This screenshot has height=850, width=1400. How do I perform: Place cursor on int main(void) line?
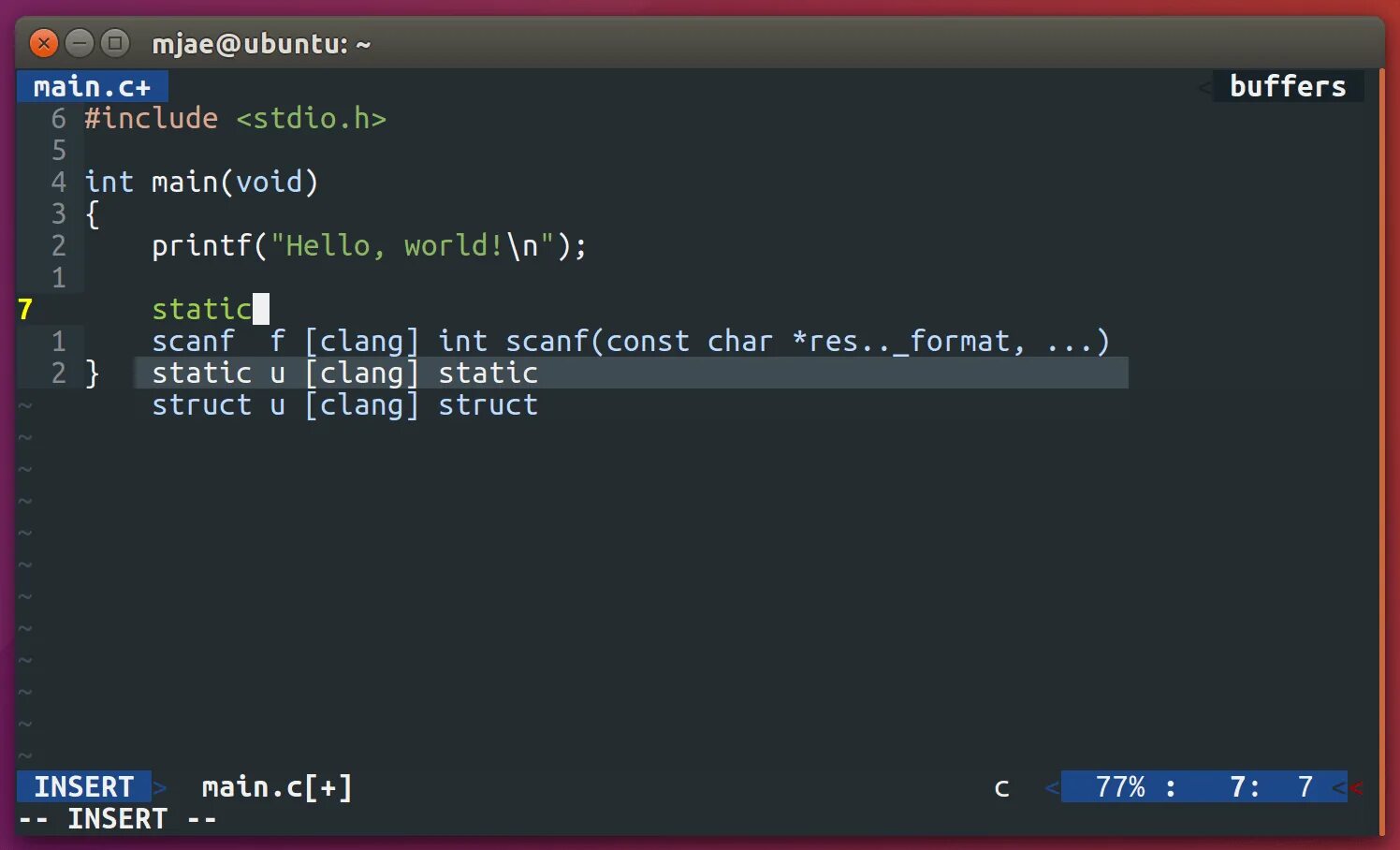click(x=201, y=183)
